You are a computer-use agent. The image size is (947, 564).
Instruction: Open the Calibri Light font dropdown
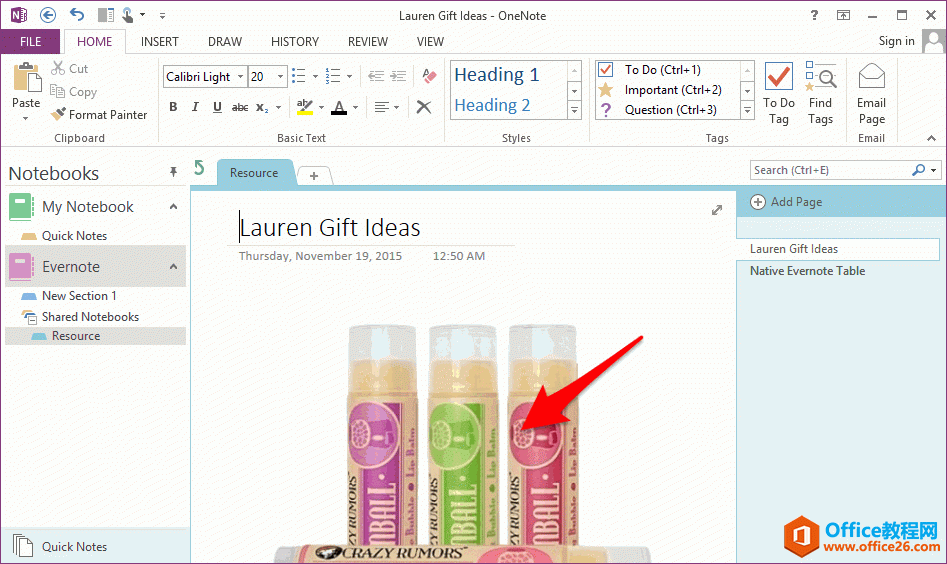tap(240, 77)
